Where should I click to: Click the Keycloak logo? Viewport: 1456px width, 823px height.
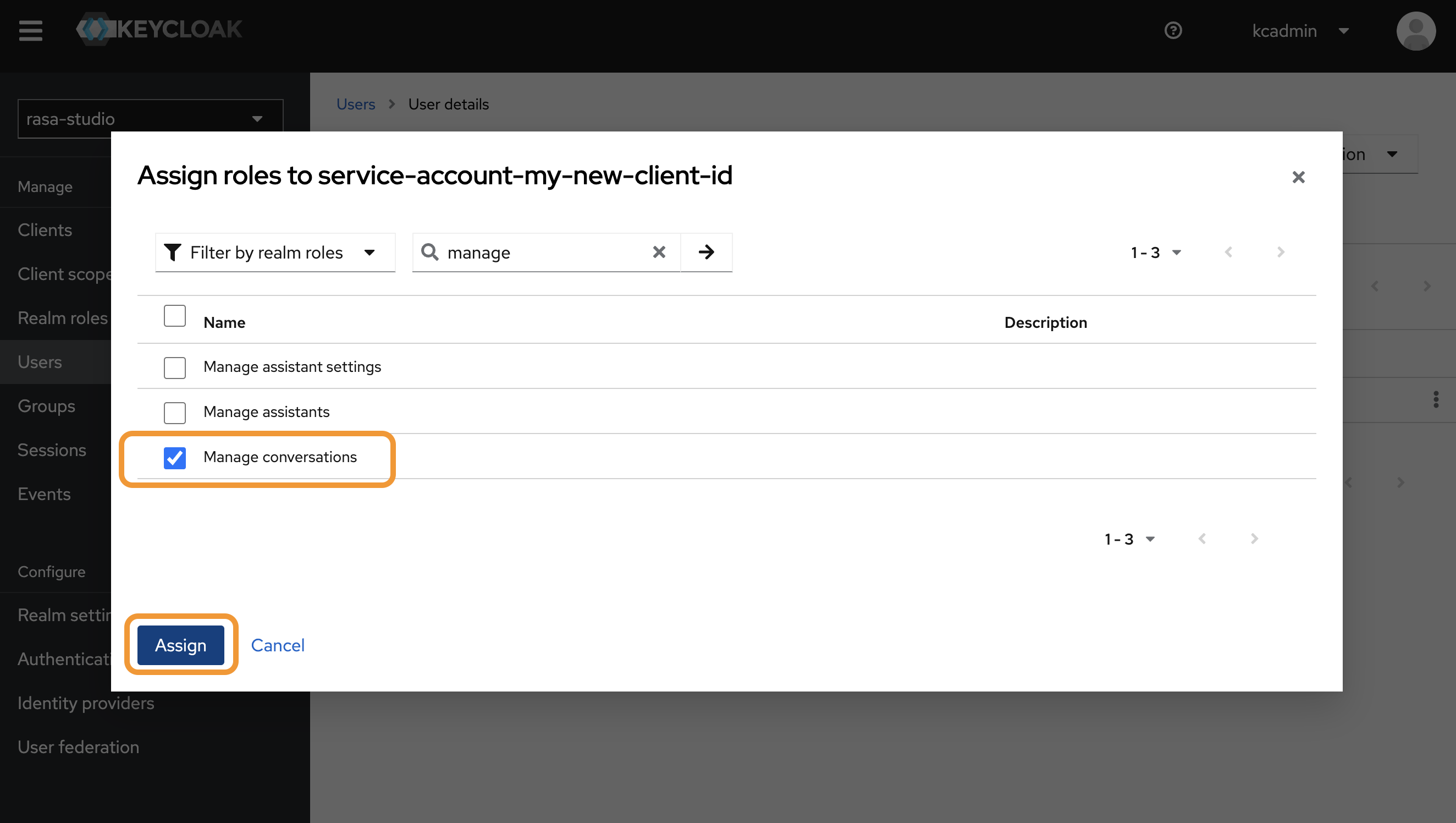[x=159, y=29]
